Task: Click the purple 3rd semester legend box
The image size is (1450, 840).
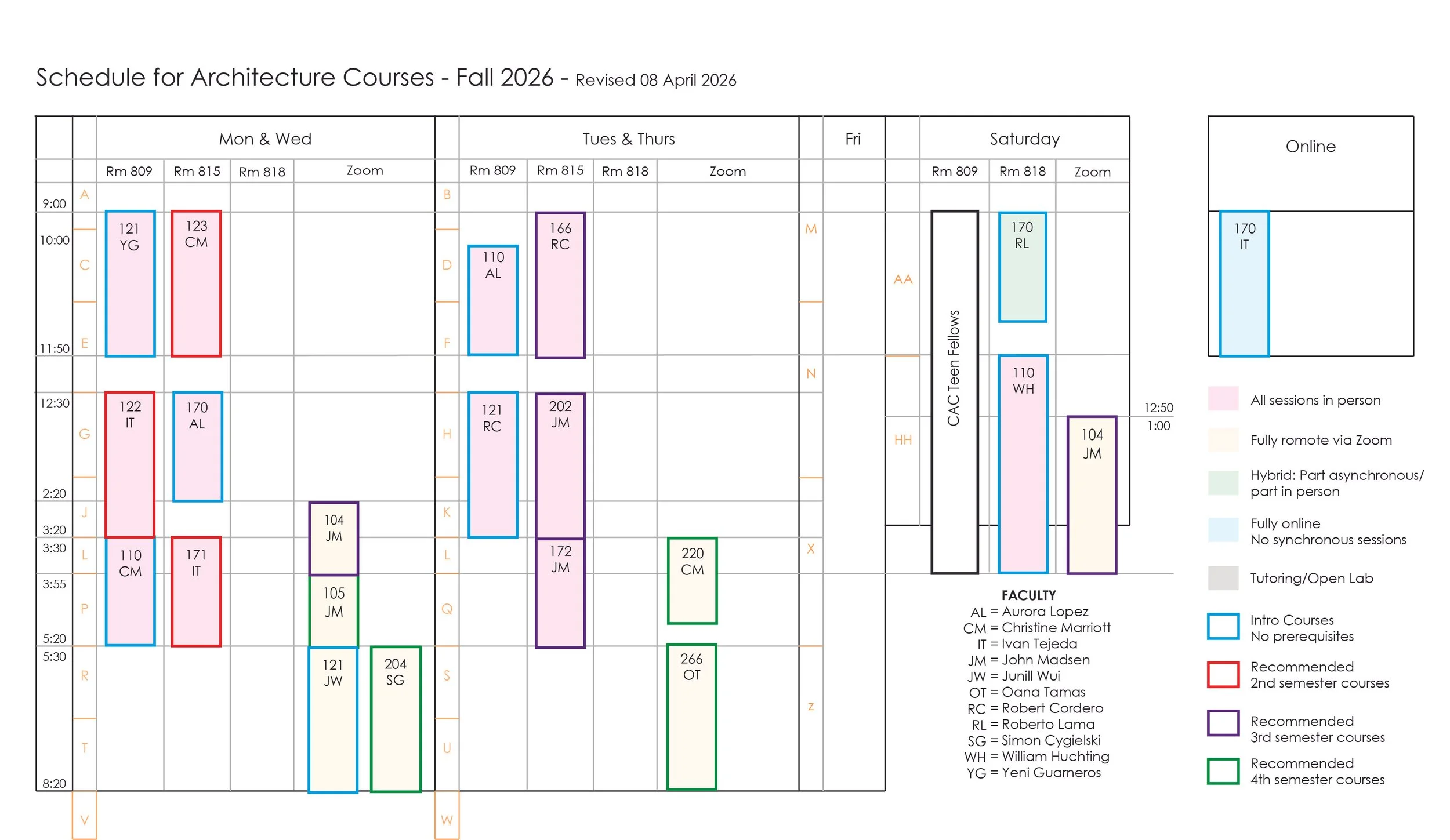Action: tap(1223, 723)
